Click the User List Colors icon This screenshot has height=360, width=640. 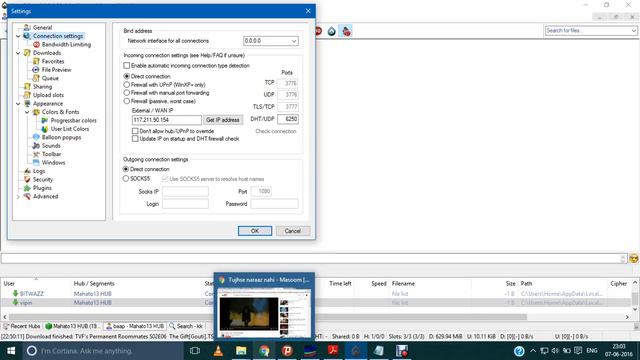44,129
